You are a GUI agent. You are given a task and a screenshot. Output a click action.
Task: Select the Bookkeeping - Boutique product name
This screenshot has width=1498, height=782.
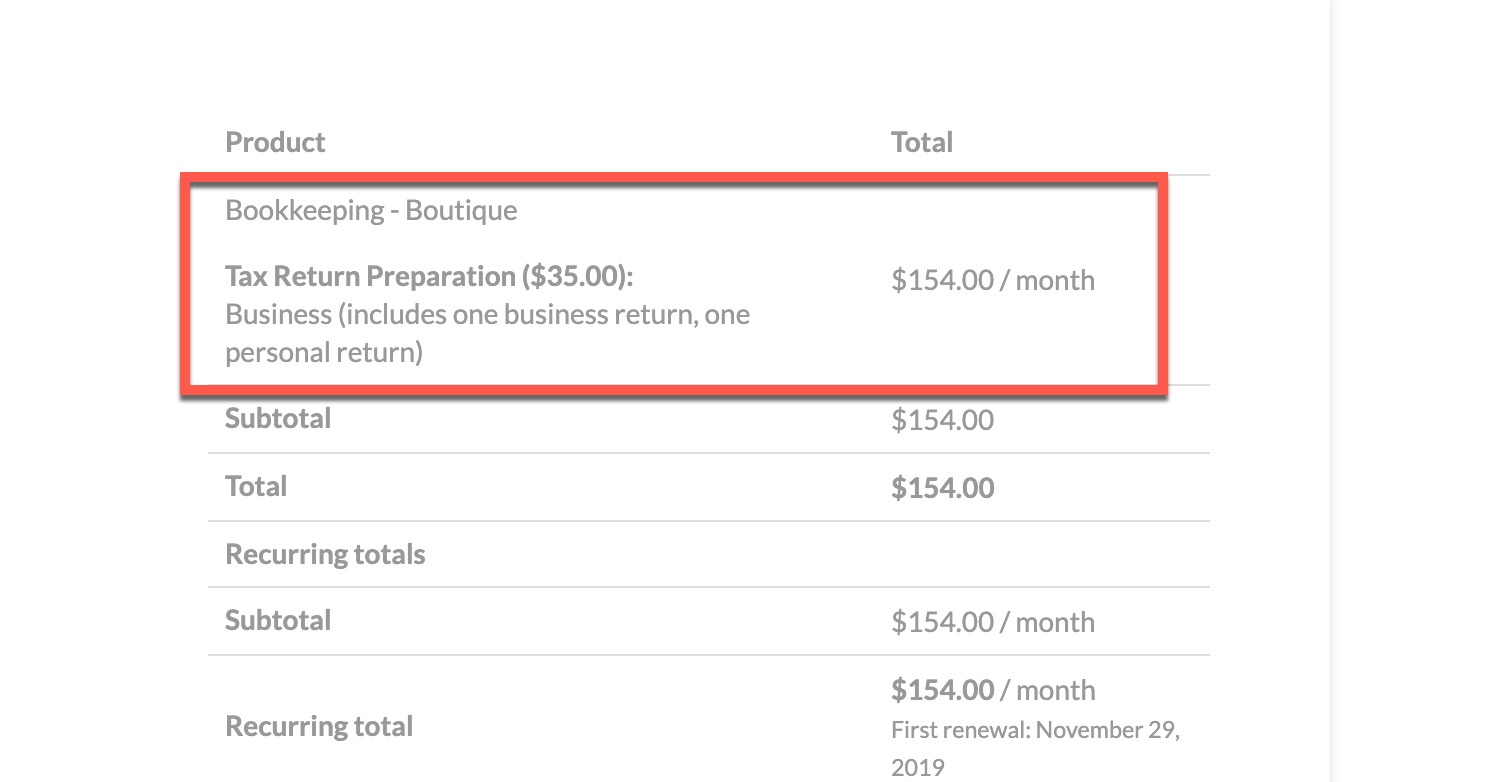371,210
